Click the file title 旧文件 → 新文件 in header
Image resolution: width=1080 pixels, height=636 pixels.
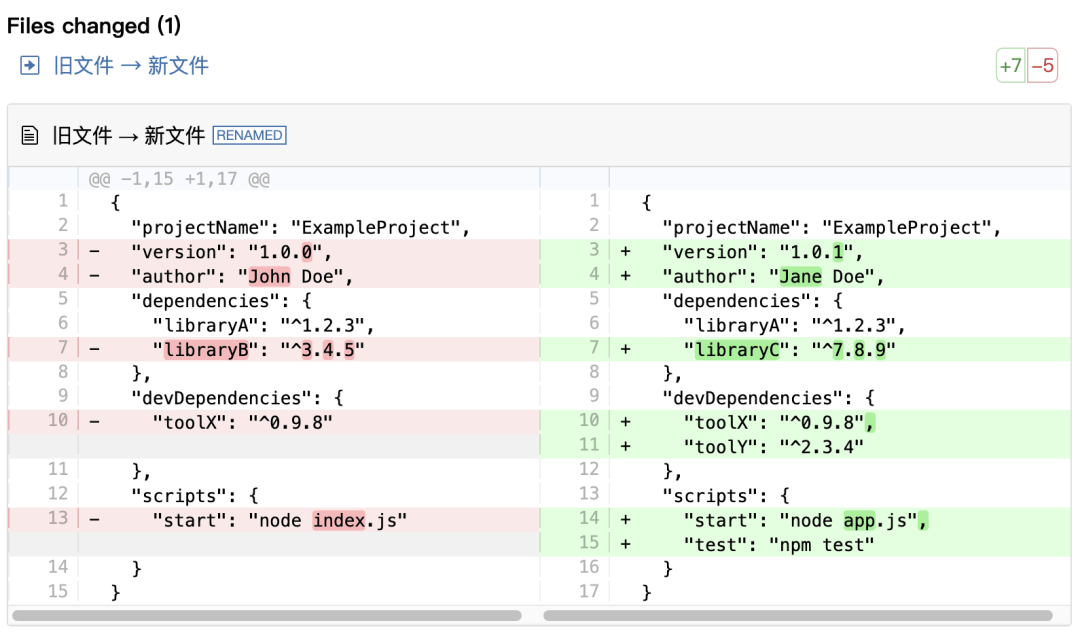coord(129,135)
